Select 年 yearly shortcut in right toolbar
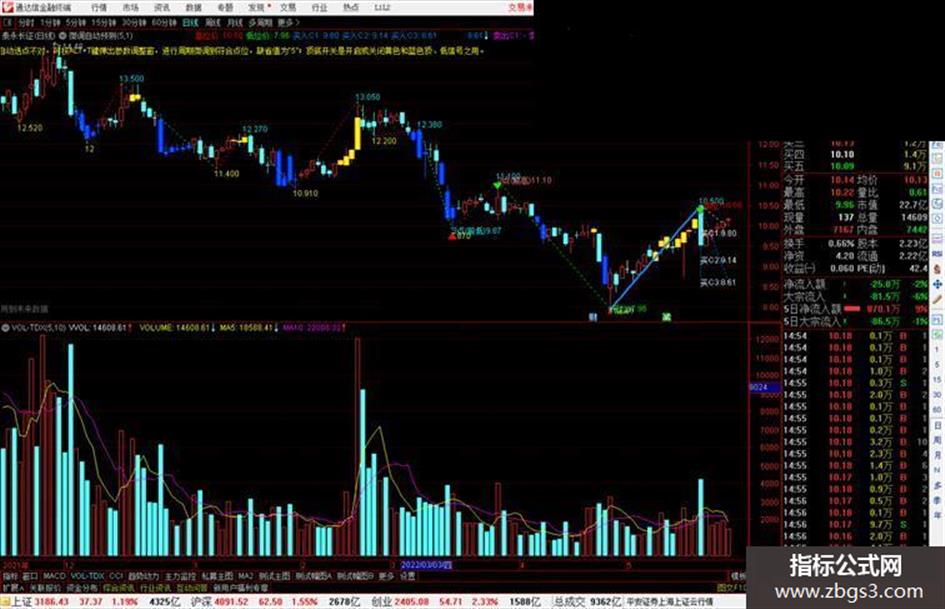Screen dimensions: 945x609 pos(937,516)
